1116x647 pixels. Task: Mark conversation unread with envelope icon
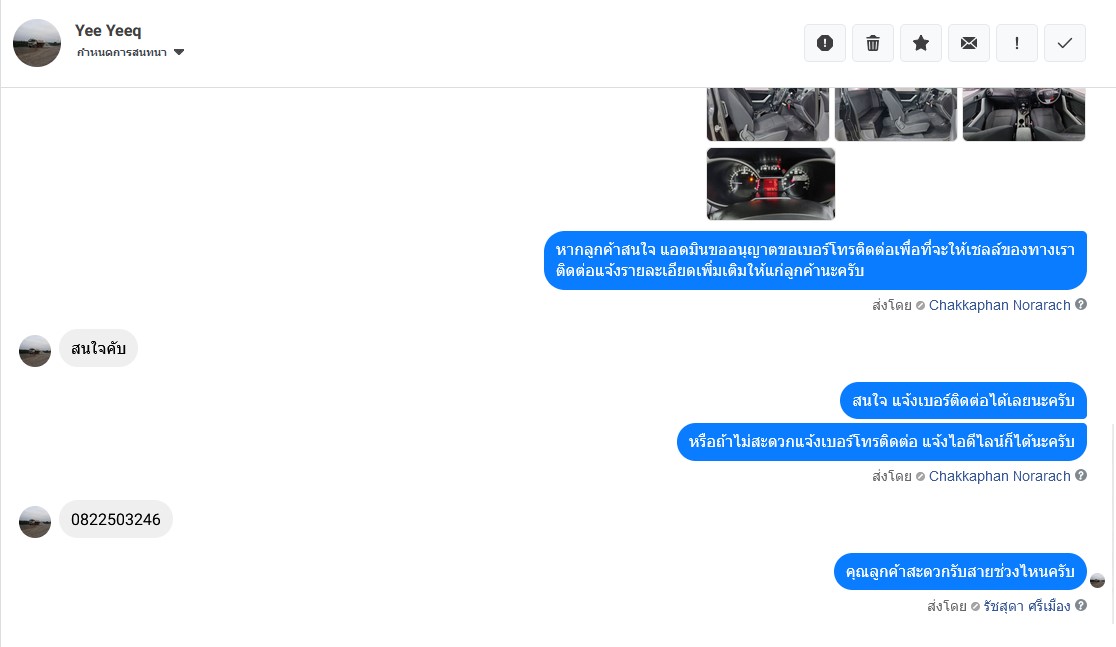[969, 43]
